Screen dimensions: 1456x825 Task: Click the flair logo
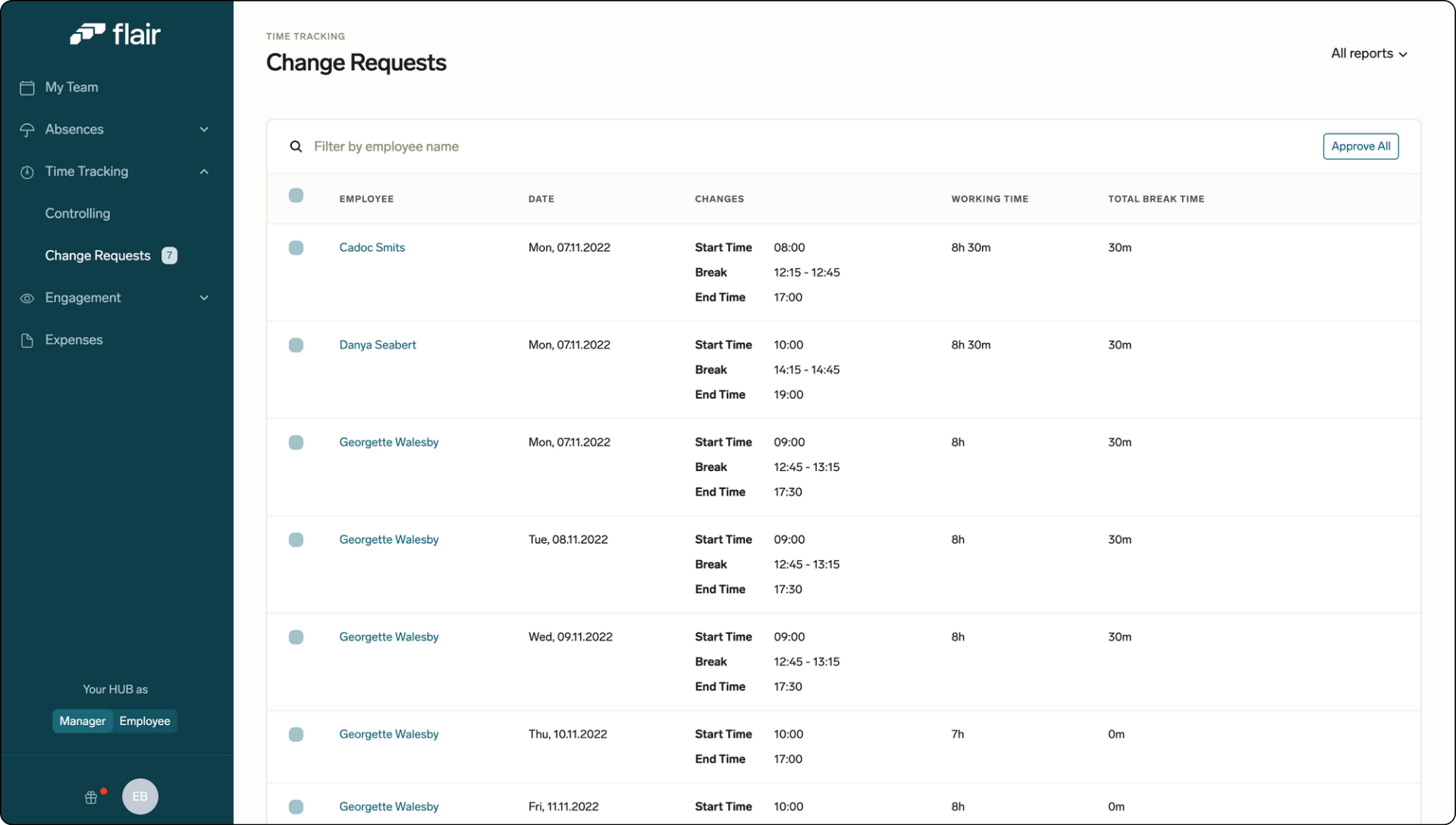point(115,33)
